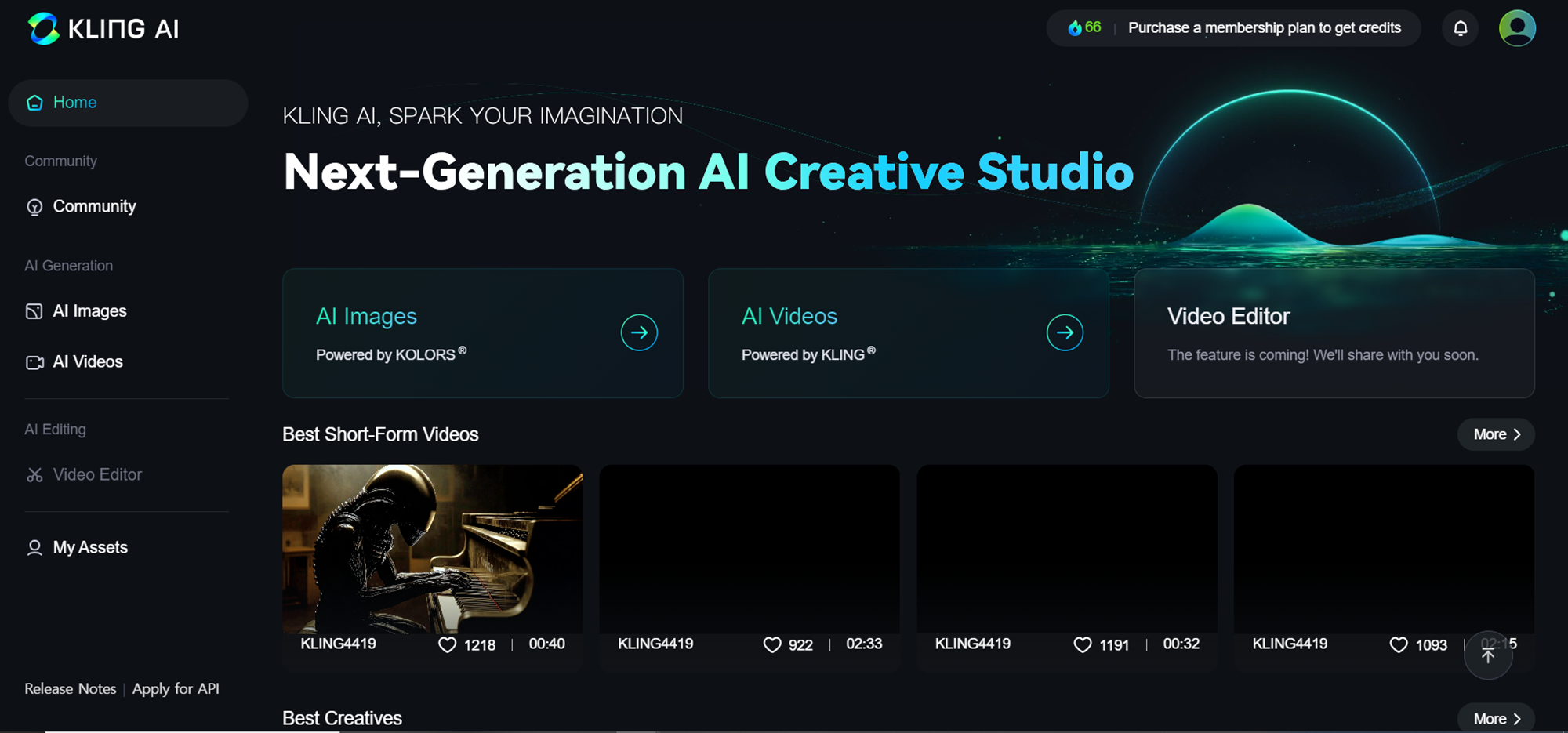Open AI Videos from sidebar menu

(88, 361)
